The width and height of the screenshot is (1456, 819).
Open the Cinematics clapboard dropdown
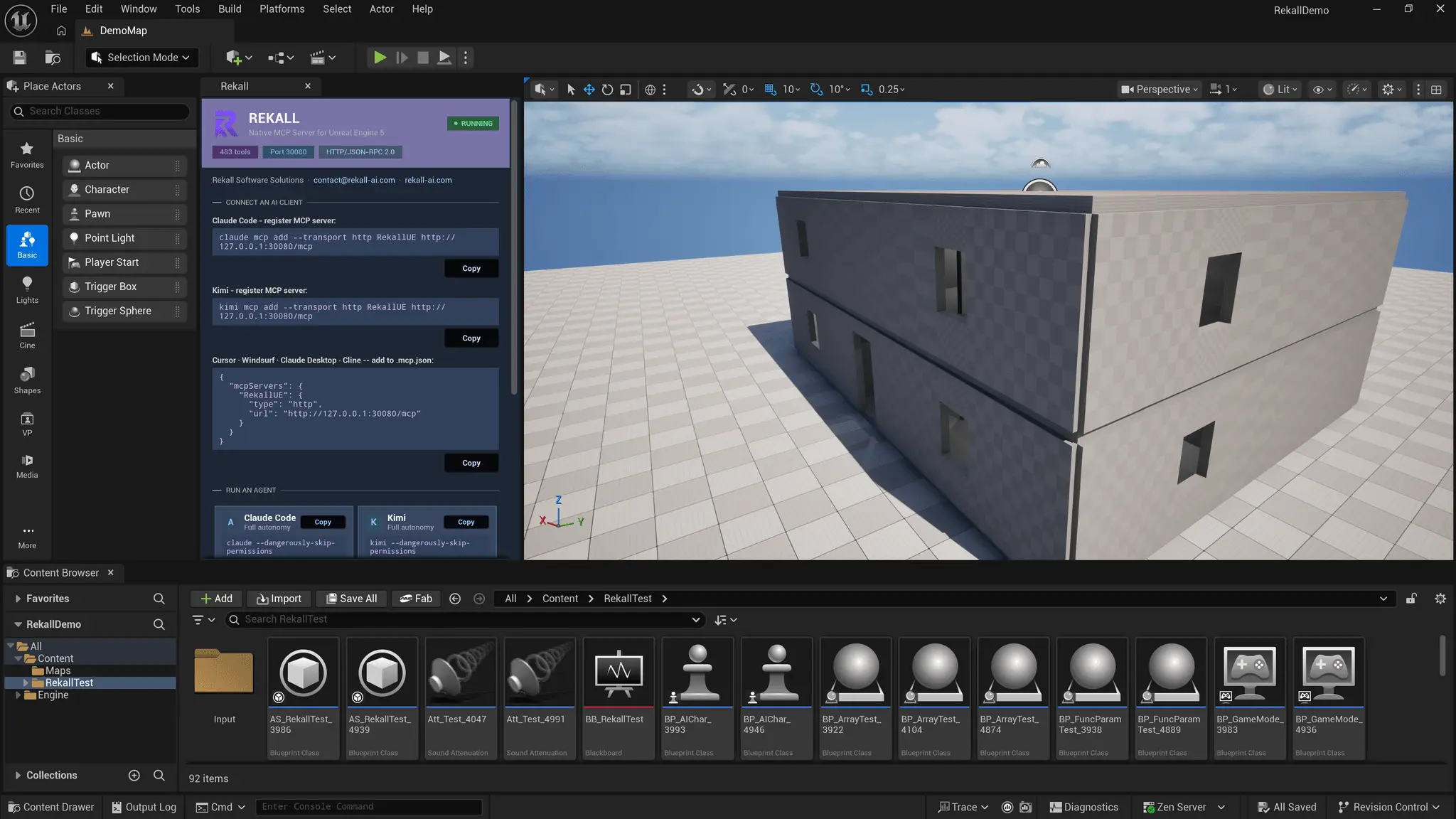click(x=323, y=58)
